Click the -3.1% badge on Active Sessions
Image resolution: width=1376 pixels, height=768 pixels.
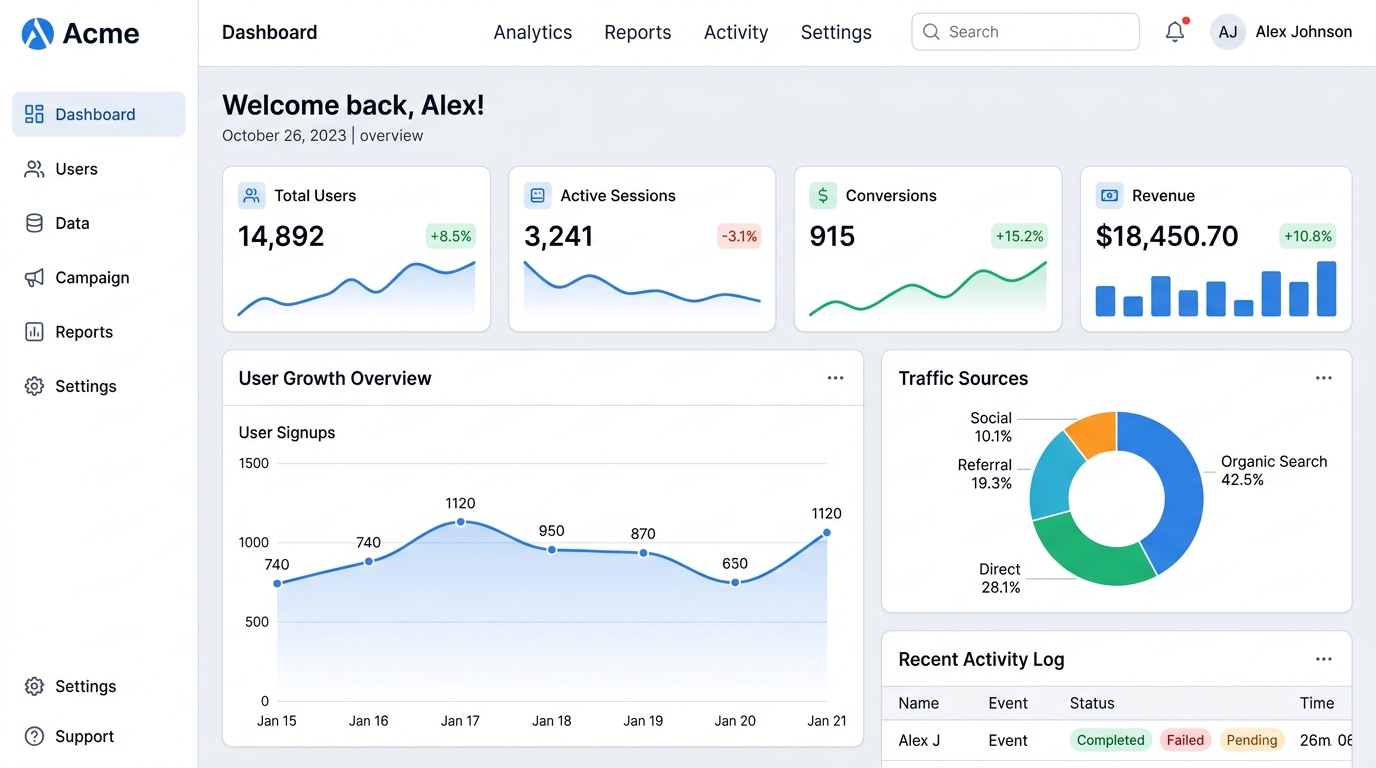point(739,236)
